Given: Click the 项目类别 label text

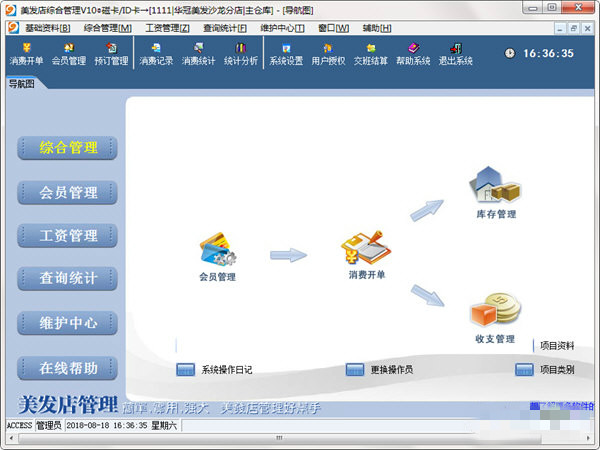Looking at the screenshot, I should 557,370.
